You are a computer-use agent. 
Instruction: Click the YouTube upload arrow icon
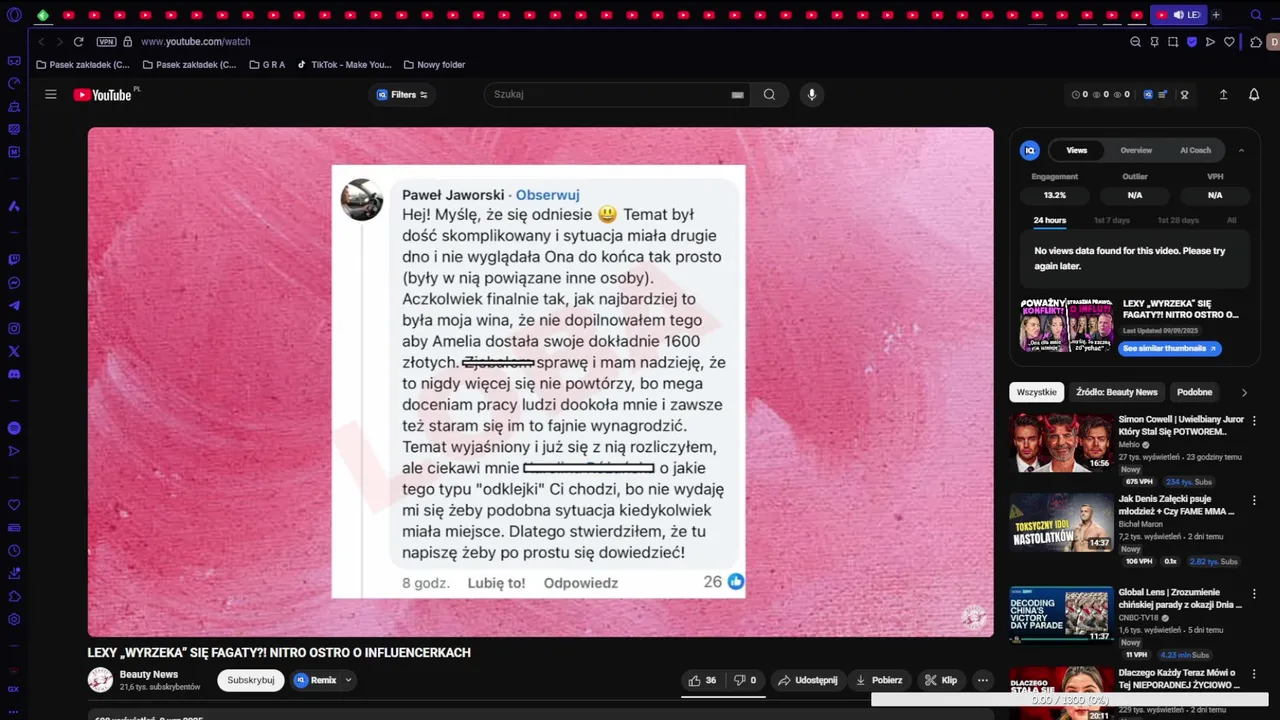(1223, 95)
